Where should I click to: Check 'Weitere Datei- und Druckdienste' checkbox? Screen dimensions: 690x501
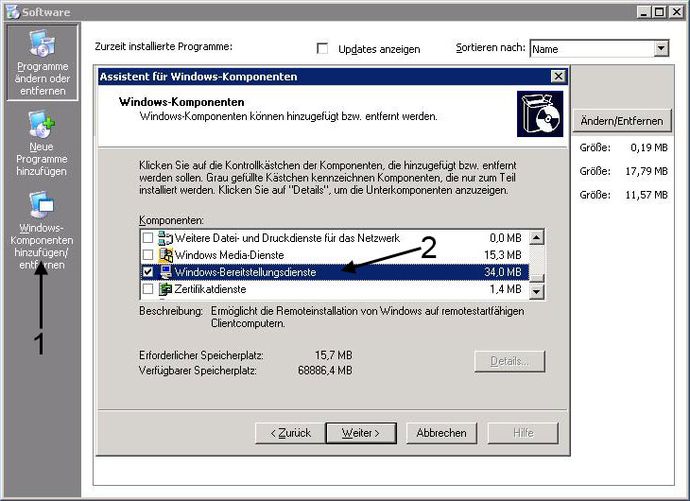coord(148,238)
